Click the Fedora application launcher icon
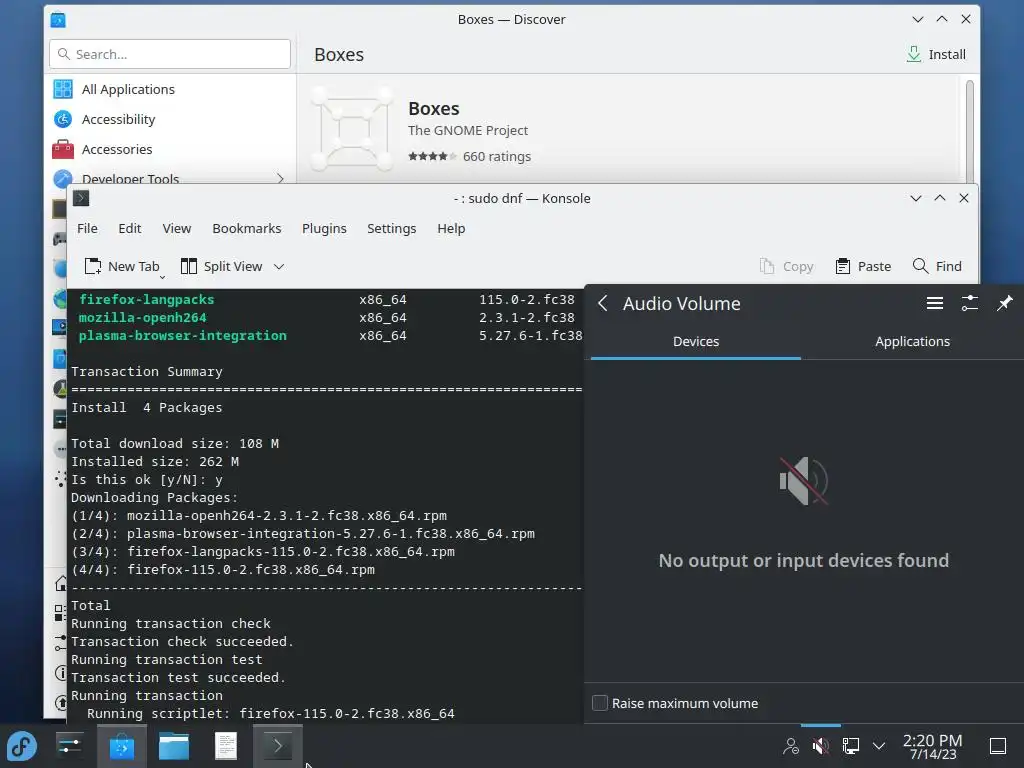 (x=22, y=746)
